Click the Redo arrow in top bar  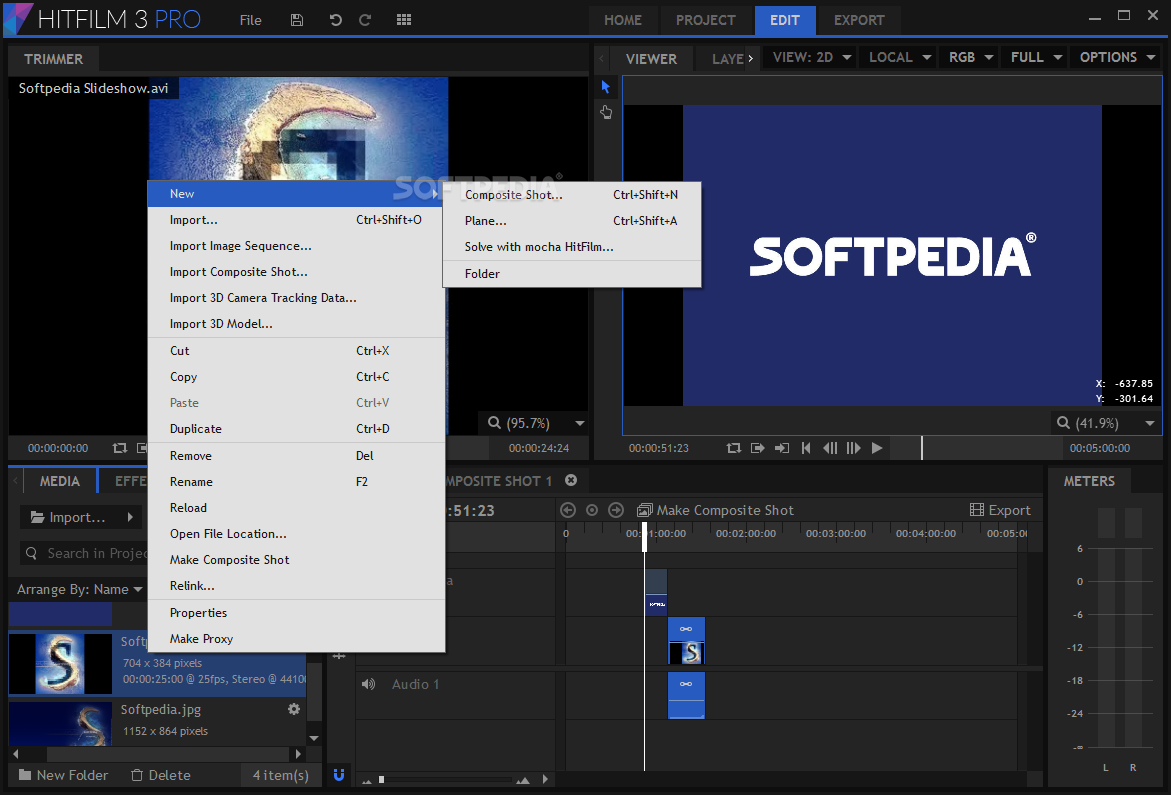[365, 20]
